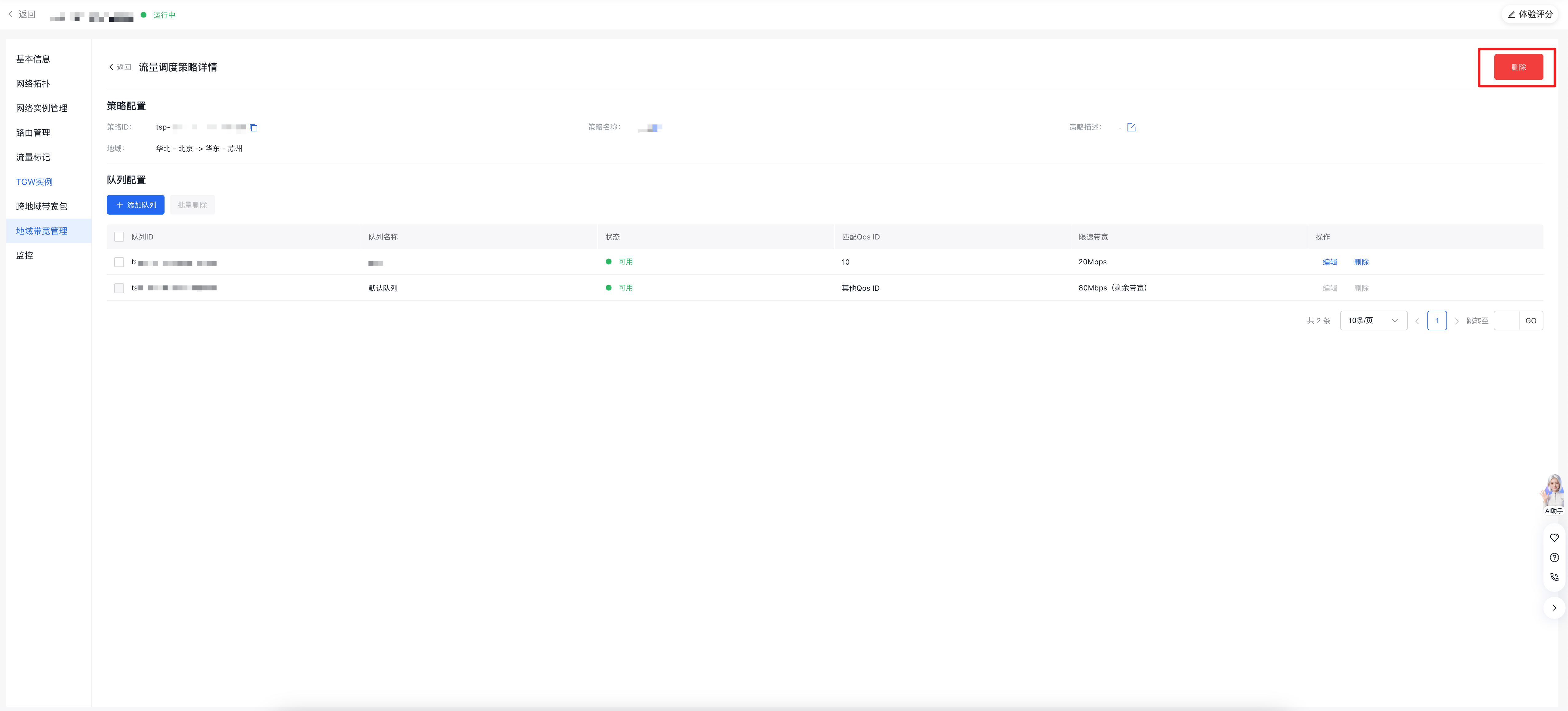Click the 限速带宽 column header

[x=1093, y=237]
